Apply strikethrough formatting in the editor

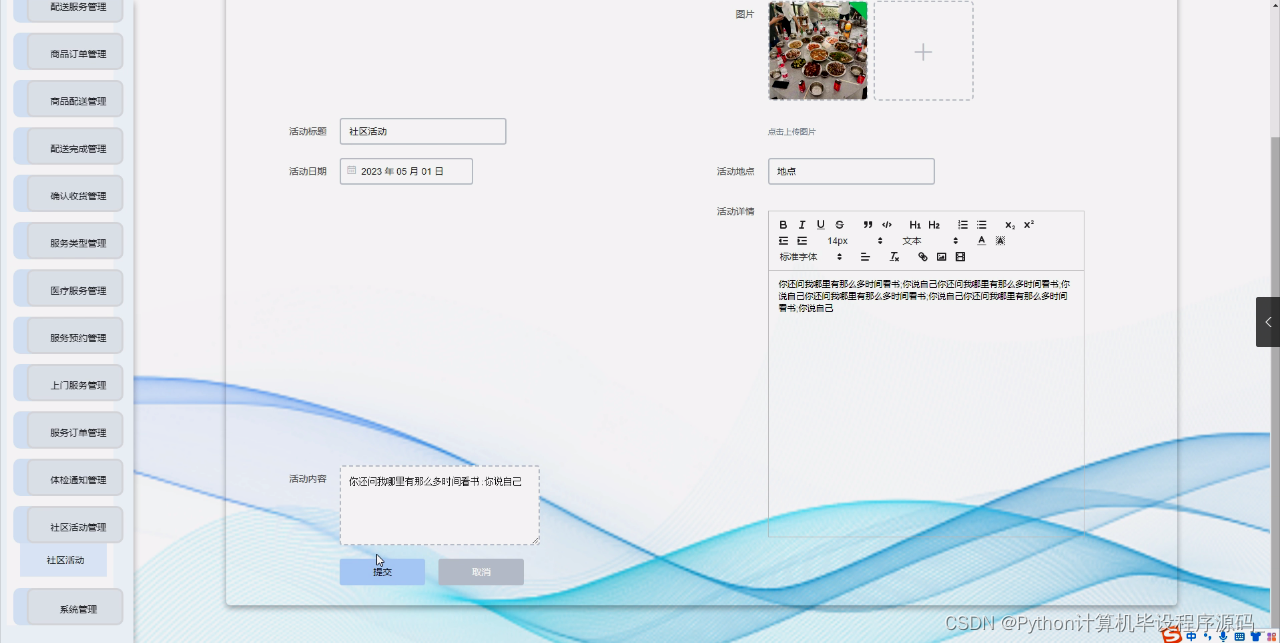[840, 224]
